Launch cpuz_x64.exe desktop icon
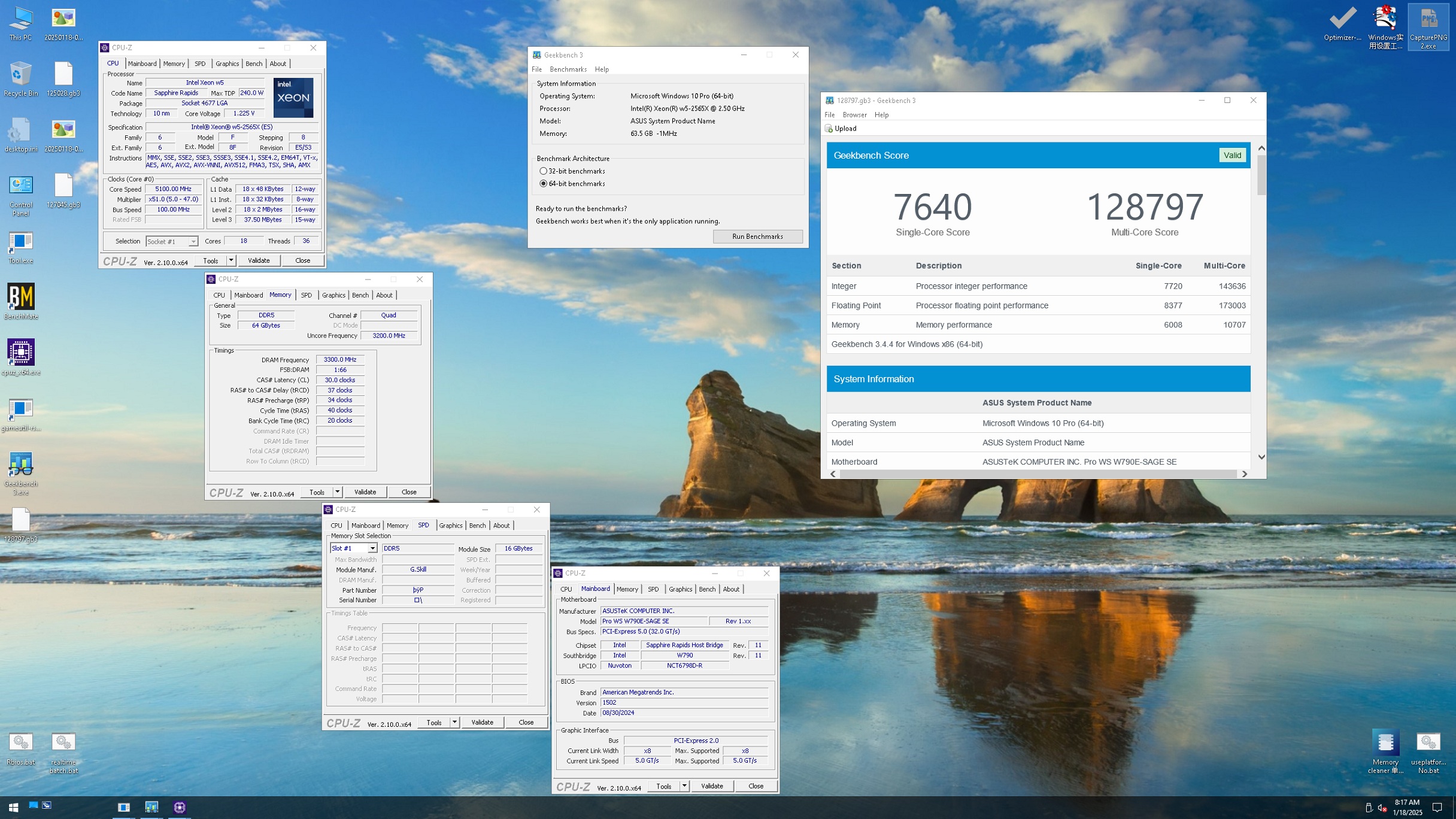The height and width of the screenshot is (819, 1456). tap(20, 357)
